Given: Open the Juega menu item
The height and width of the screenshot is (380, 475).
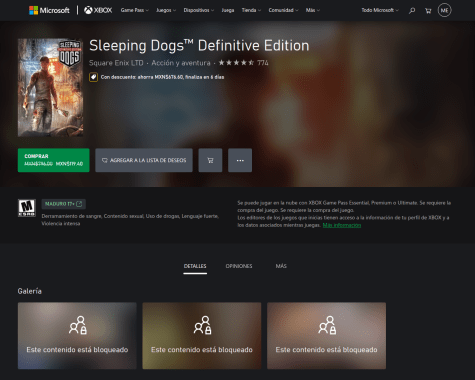Looking at the screenshot, I should point(228,10).
